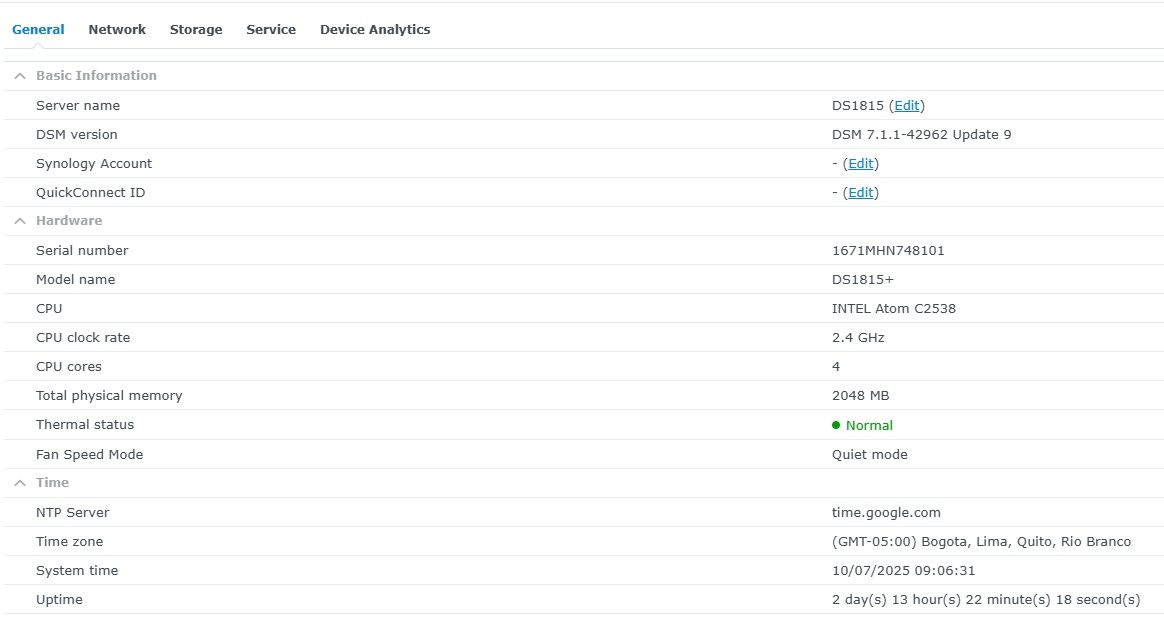The height and width of the screenshot is (636, 1164).
Task: Collapse the Time section chevron
Action: [20, 483]
